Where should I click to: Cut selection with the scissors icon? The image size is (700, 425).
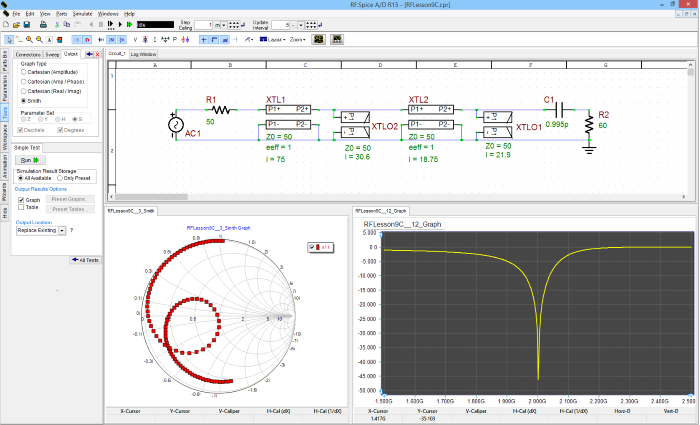point(57,25)
